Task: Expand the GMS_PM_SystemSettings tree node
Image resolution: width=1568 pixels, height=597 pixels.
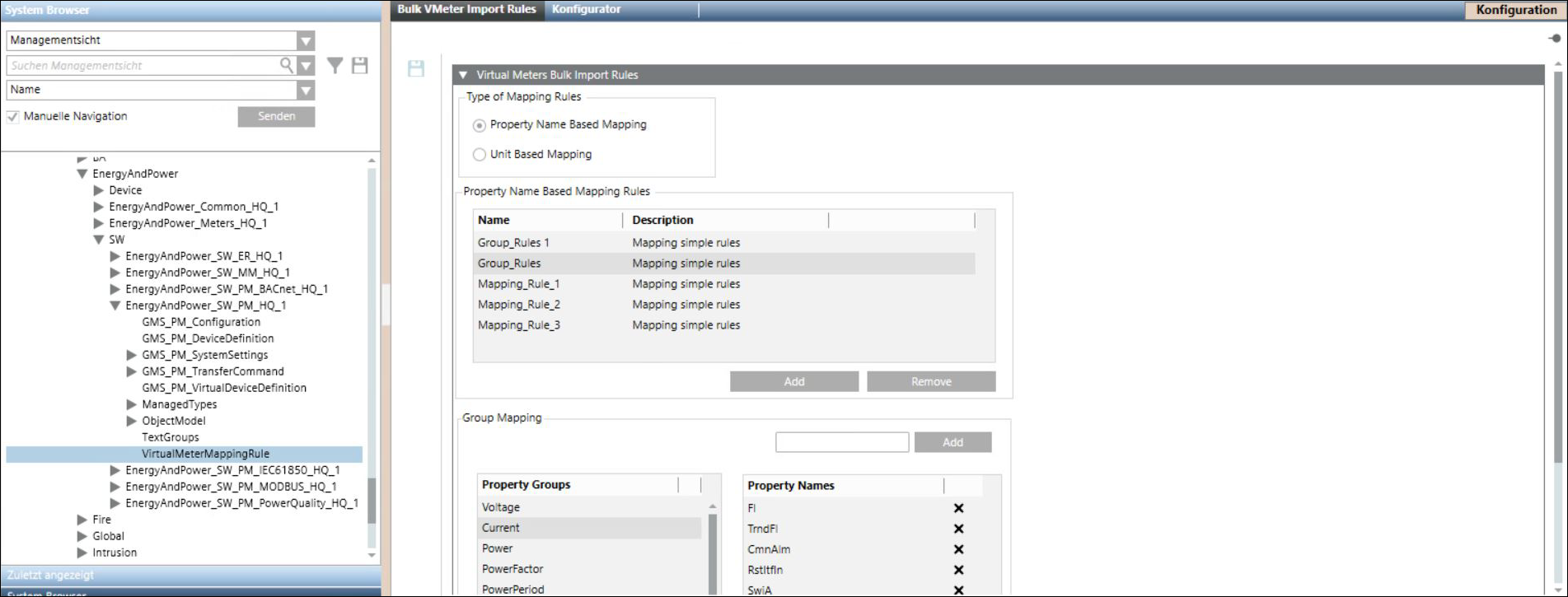Action: coord(132,355)
